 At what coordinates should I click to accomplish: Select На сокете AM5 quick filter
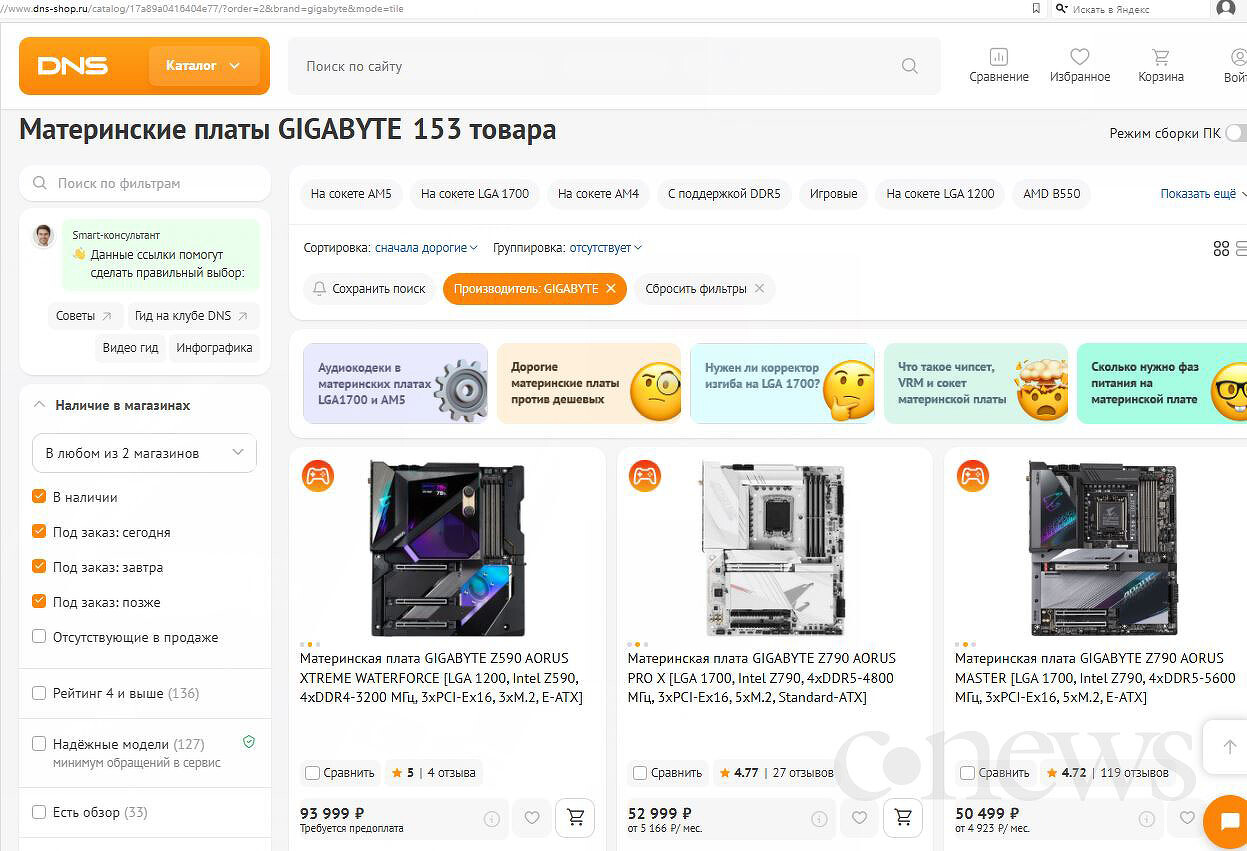pos(351,194)
